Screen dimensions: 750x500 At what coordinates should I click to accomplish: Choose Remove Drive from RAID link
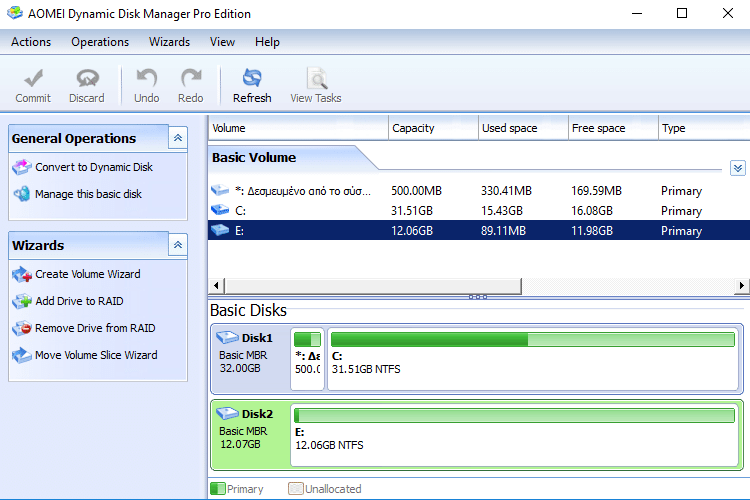pos(95,328)
